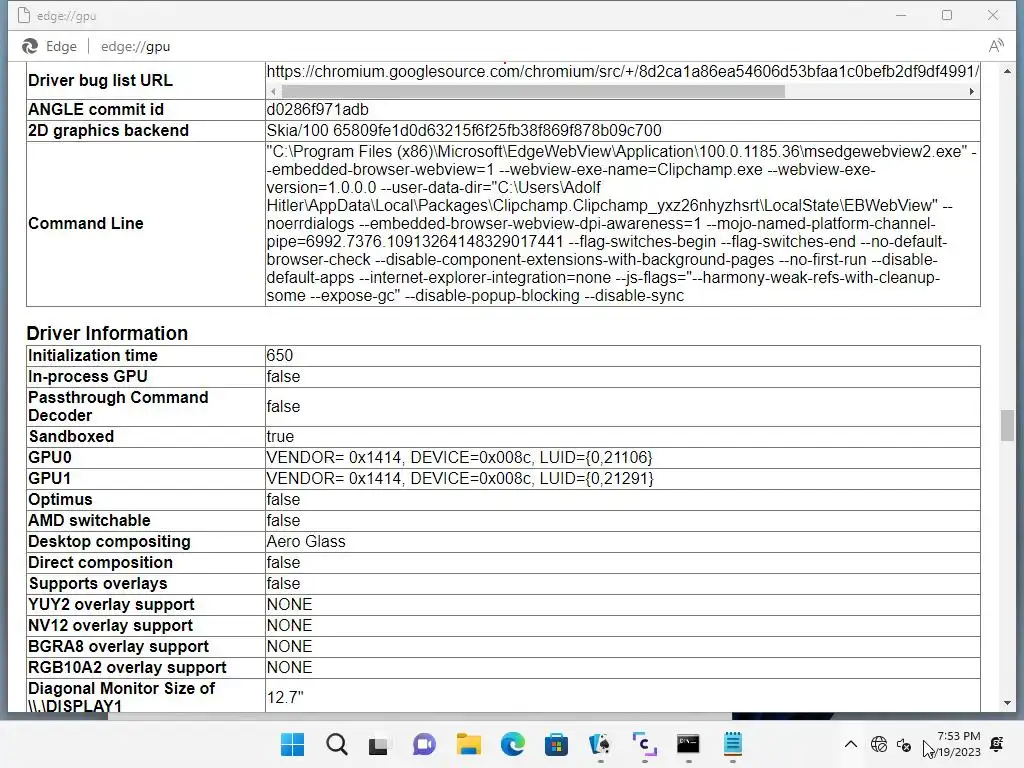The width and height of the screenshot is (1024, 768).
Task: Click the Edge logo beside the address
Action: click(30, 46)
